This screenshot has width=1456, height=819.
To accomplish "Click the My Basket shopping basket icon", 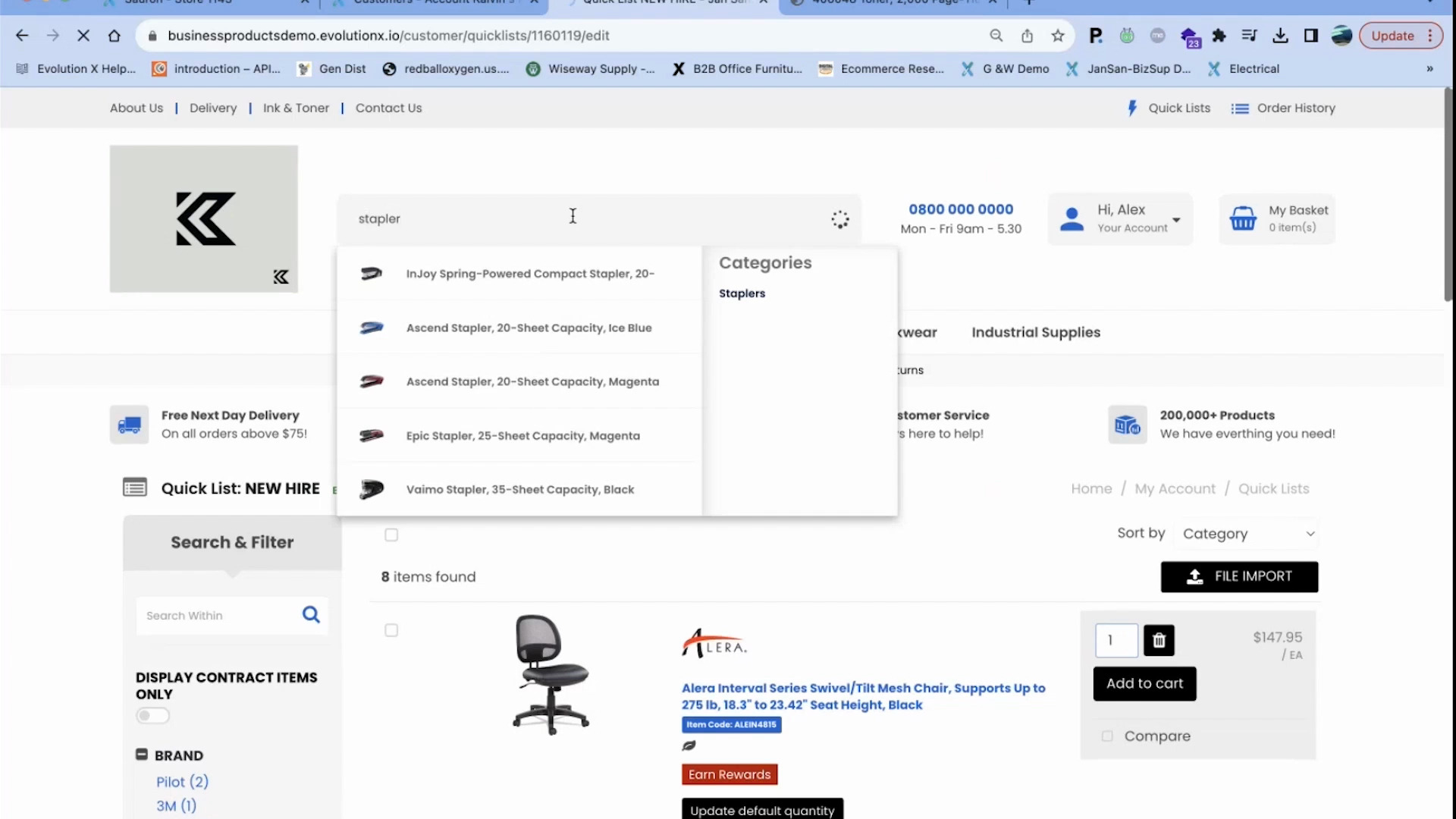I will pos(1243,219).
